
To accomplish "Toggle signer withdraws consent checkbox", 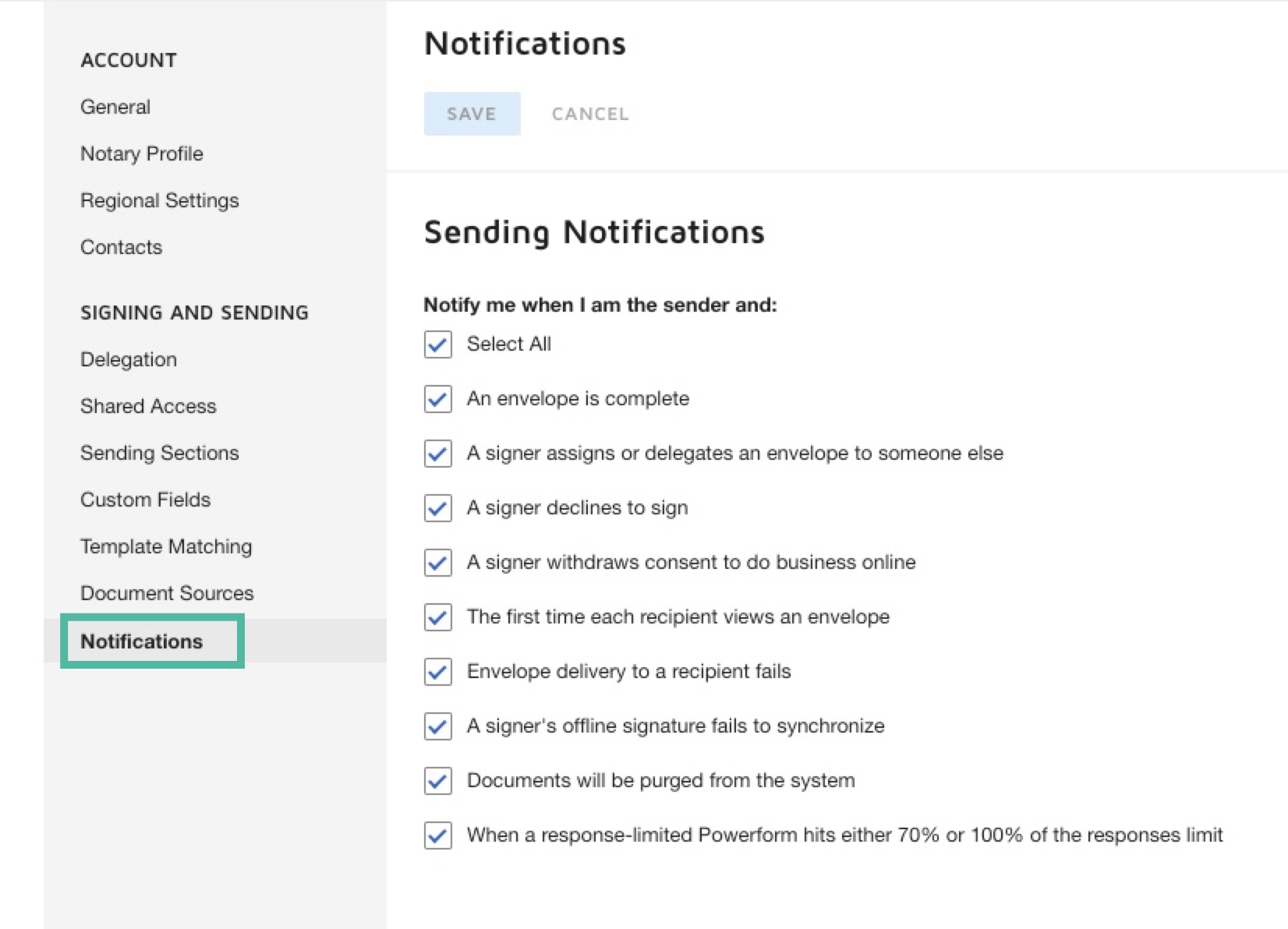I will 438,563.
